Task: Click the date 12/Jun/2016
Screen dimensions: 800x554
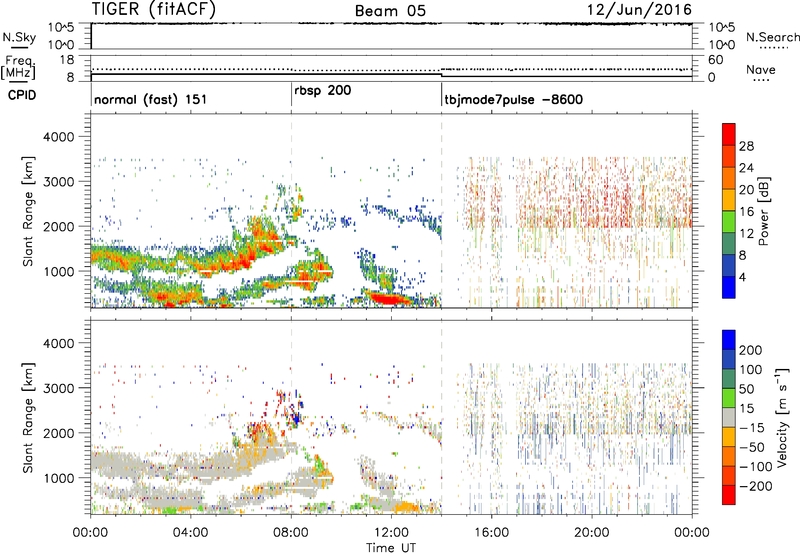Action: pyautogui.click(x=639, y=9)
